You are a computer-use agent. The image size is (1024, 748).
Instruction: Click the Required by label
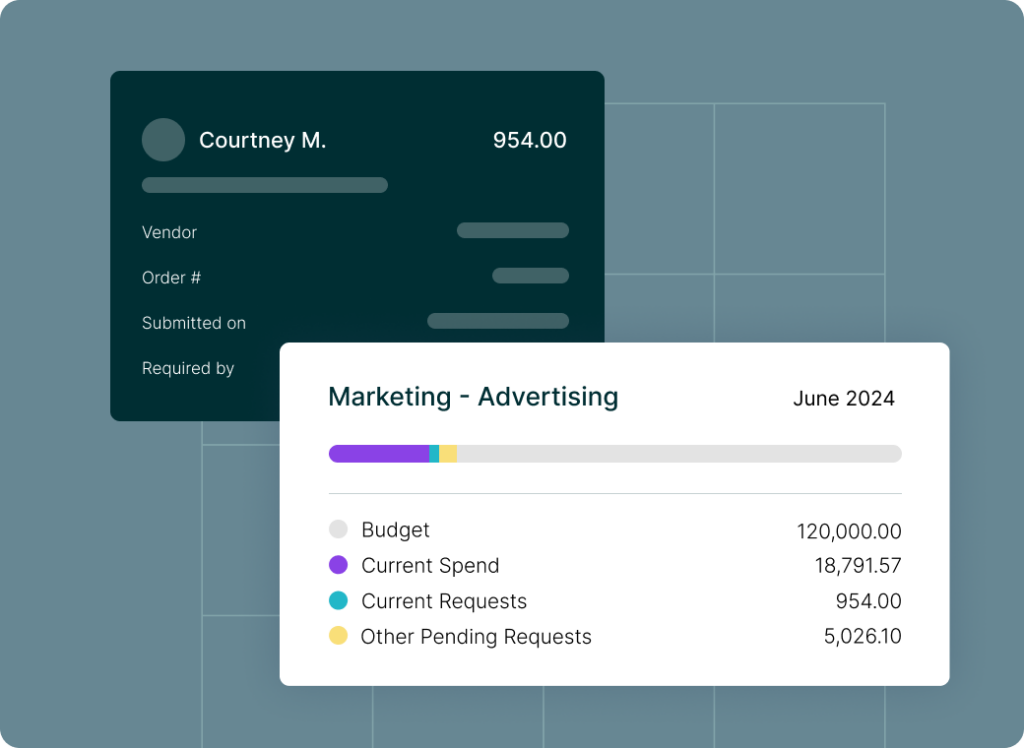click(188, 368)
